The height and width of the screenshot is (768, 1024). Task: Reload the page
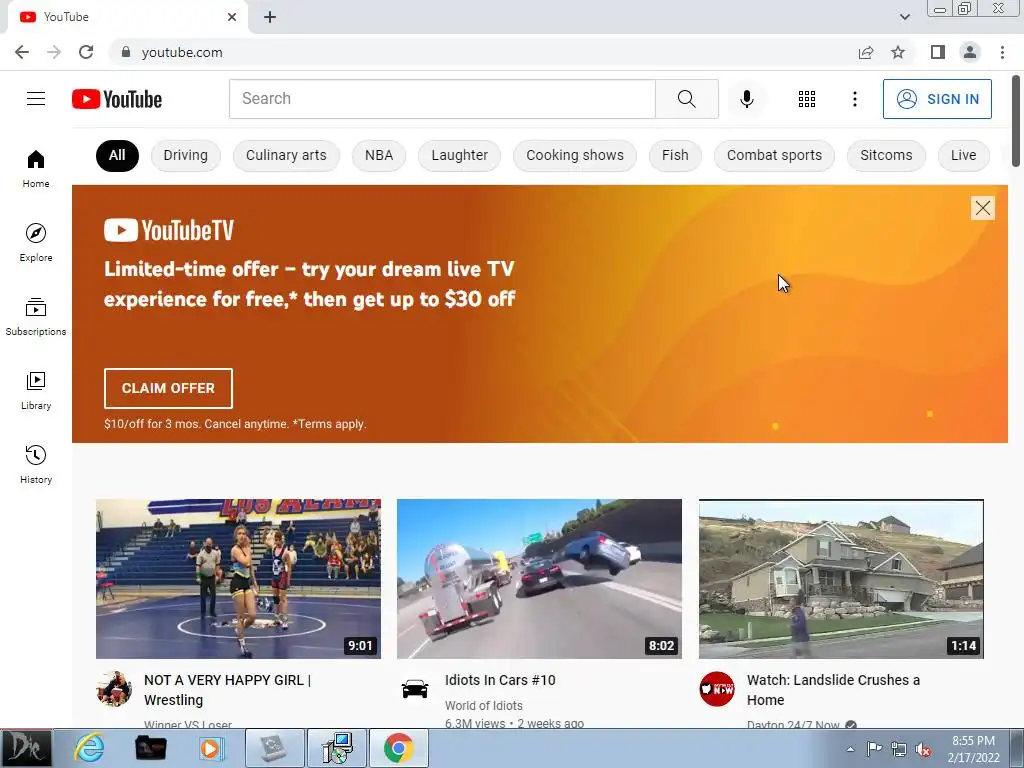[86, 52]
